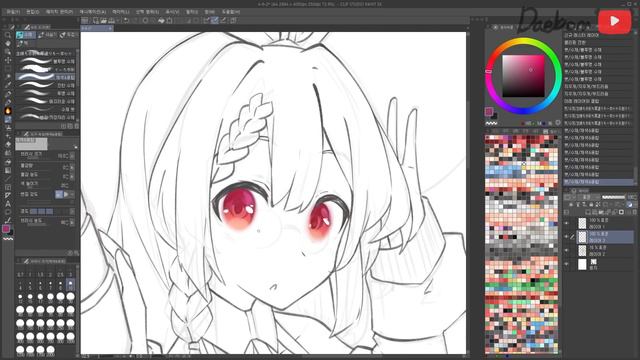The height and width of the screenshot is (360, 640).
Task: Select the highlighted brush in sub tool list
Action: pos(46,77)
